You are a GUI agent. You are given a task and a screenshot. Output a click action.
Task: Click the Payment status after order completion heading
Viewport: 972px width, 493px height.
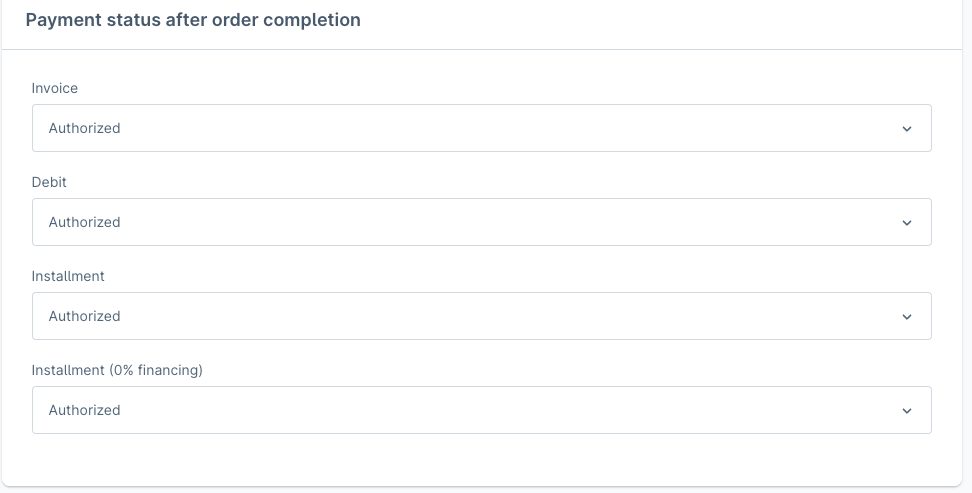193,20
